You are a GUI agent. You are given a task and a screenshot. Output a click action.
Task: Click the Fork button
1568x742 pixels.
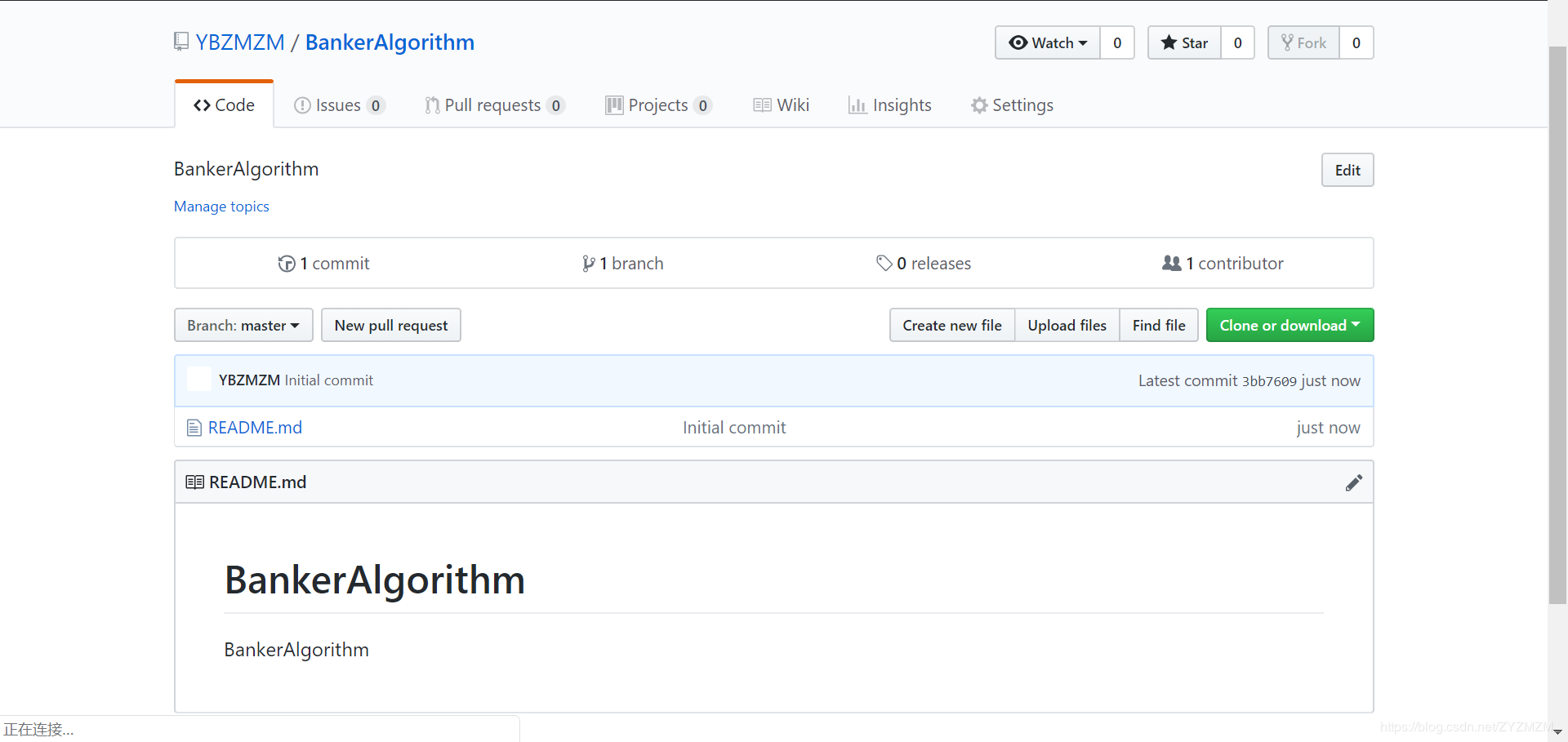point(1303,42)
